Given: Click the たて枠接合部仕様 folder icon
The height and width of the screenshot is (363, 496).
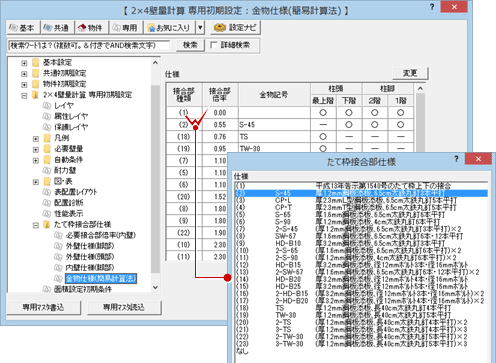Looking at the screenshot, I should tap(47, 224).
